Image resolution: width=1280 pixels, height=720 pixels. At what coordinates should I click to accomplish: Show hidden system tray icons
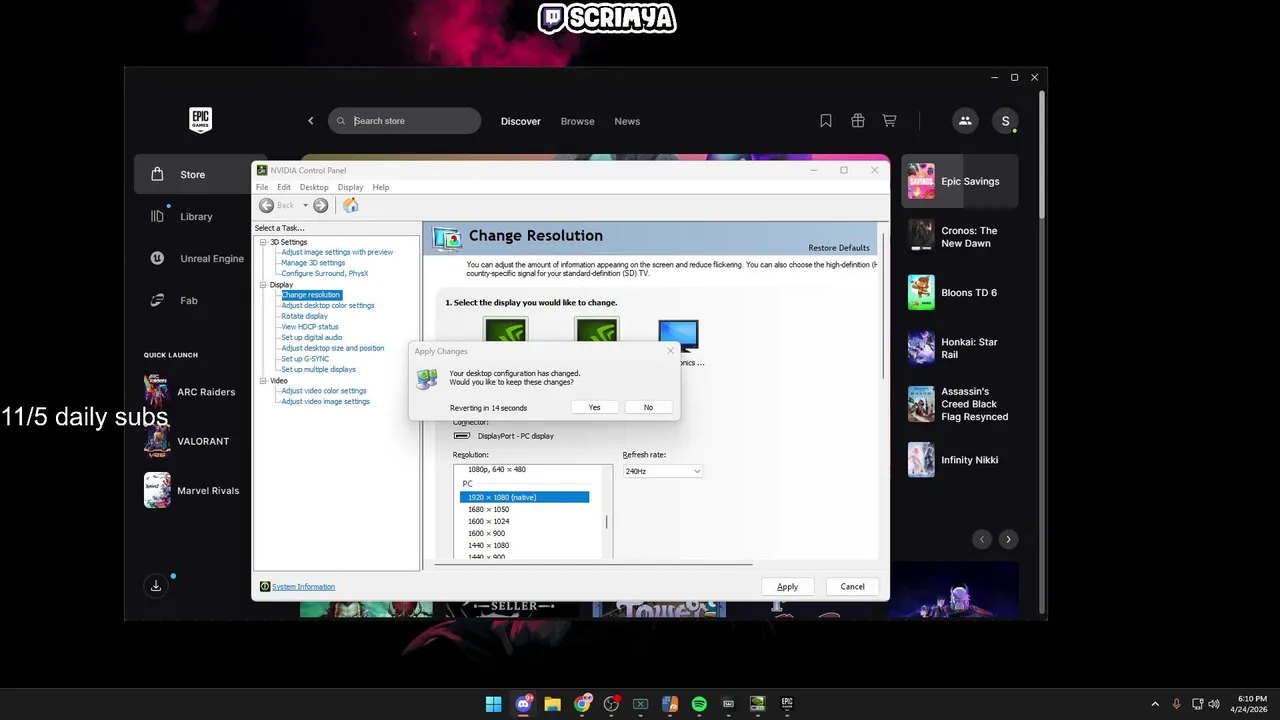[1155, 704]
